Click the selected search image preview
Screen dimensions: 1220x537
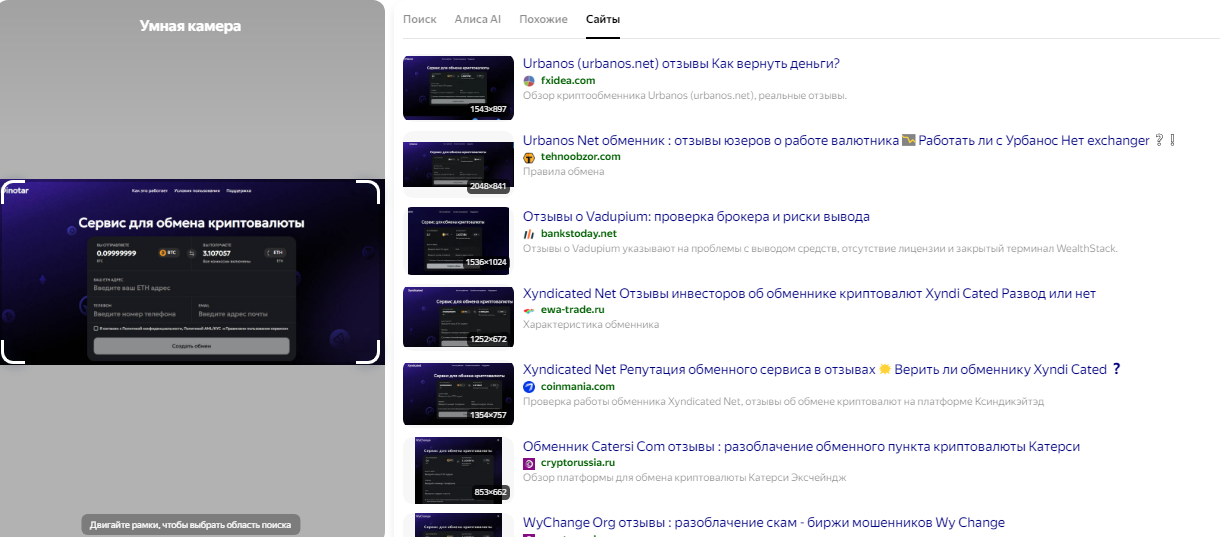191,272
